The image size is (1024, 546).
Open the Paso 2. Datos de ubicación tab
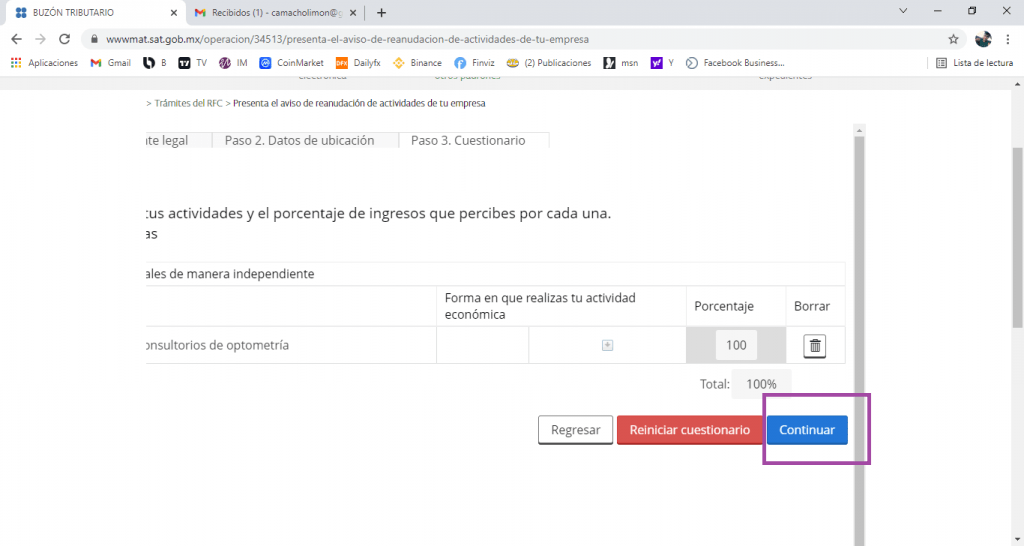pos(300,140)
